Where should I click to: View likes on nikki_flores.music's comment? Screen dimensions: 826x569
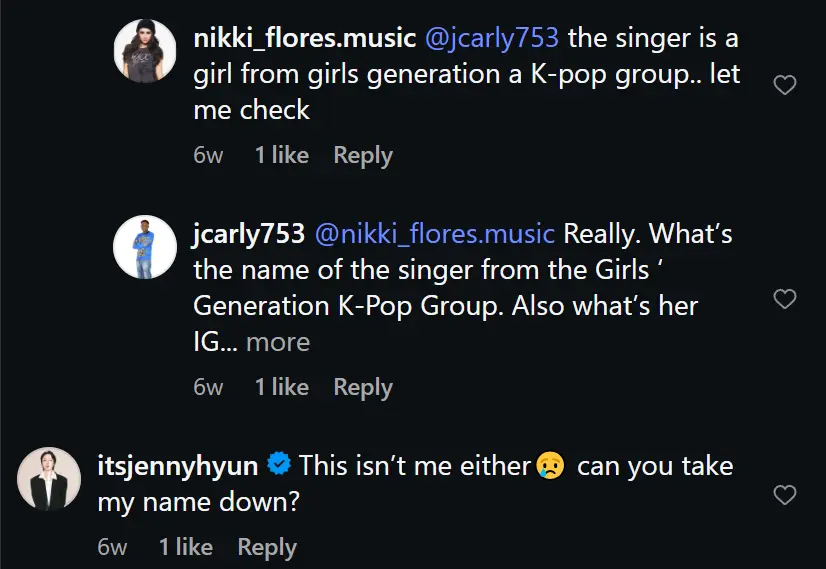click(282, 155)
